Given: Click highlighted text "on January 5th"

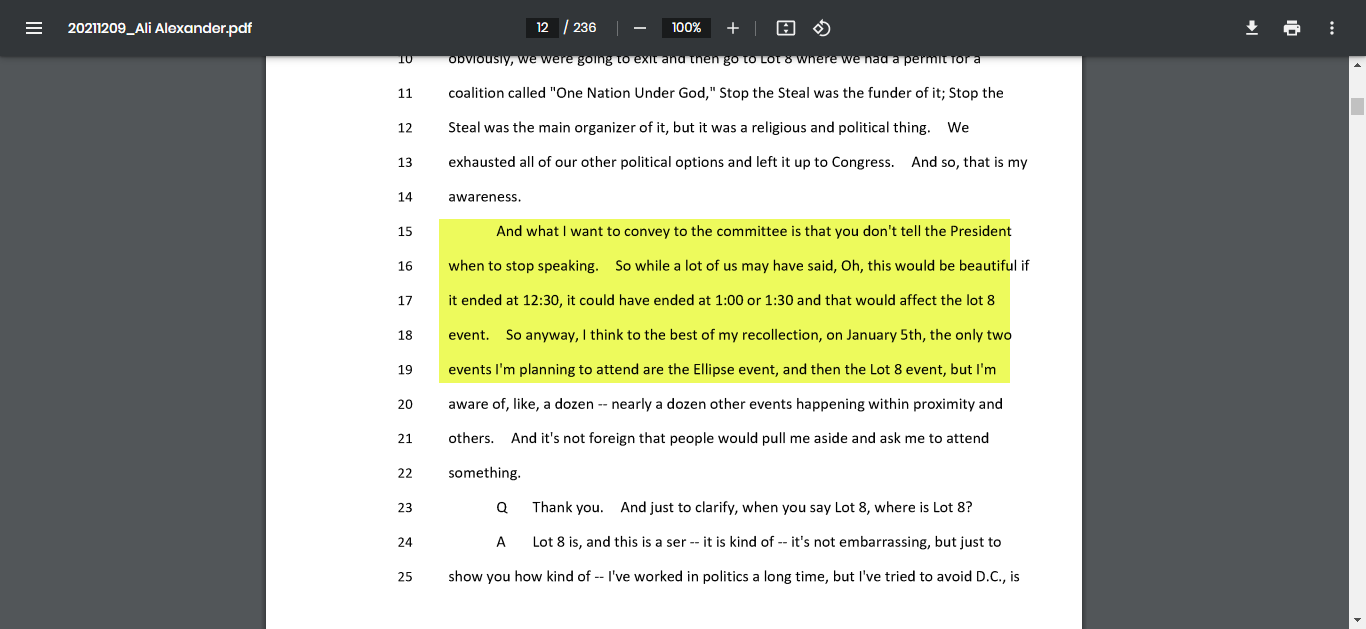Looking at the screenshot, I should pyautogui.click(x=873, y=335).
